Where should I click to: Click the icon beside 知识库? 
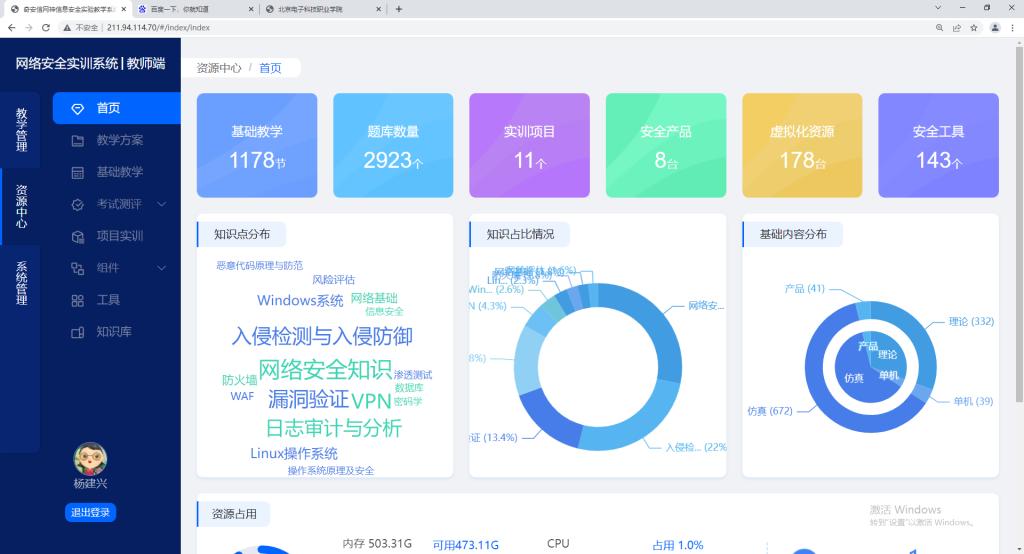[x=77, y=333]
